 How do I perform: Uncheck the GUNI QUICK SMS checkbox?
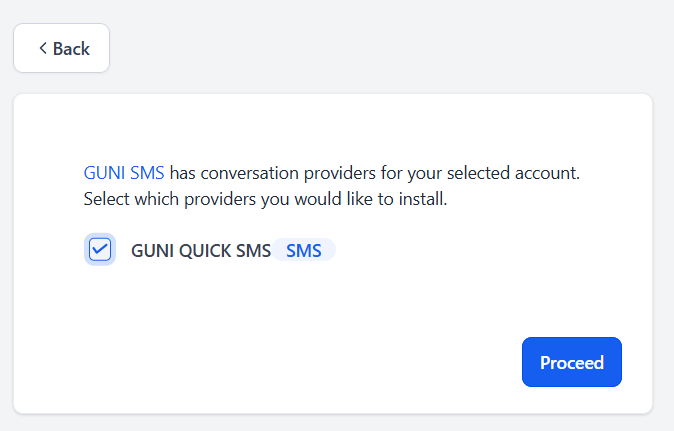[x=100, y=250]
